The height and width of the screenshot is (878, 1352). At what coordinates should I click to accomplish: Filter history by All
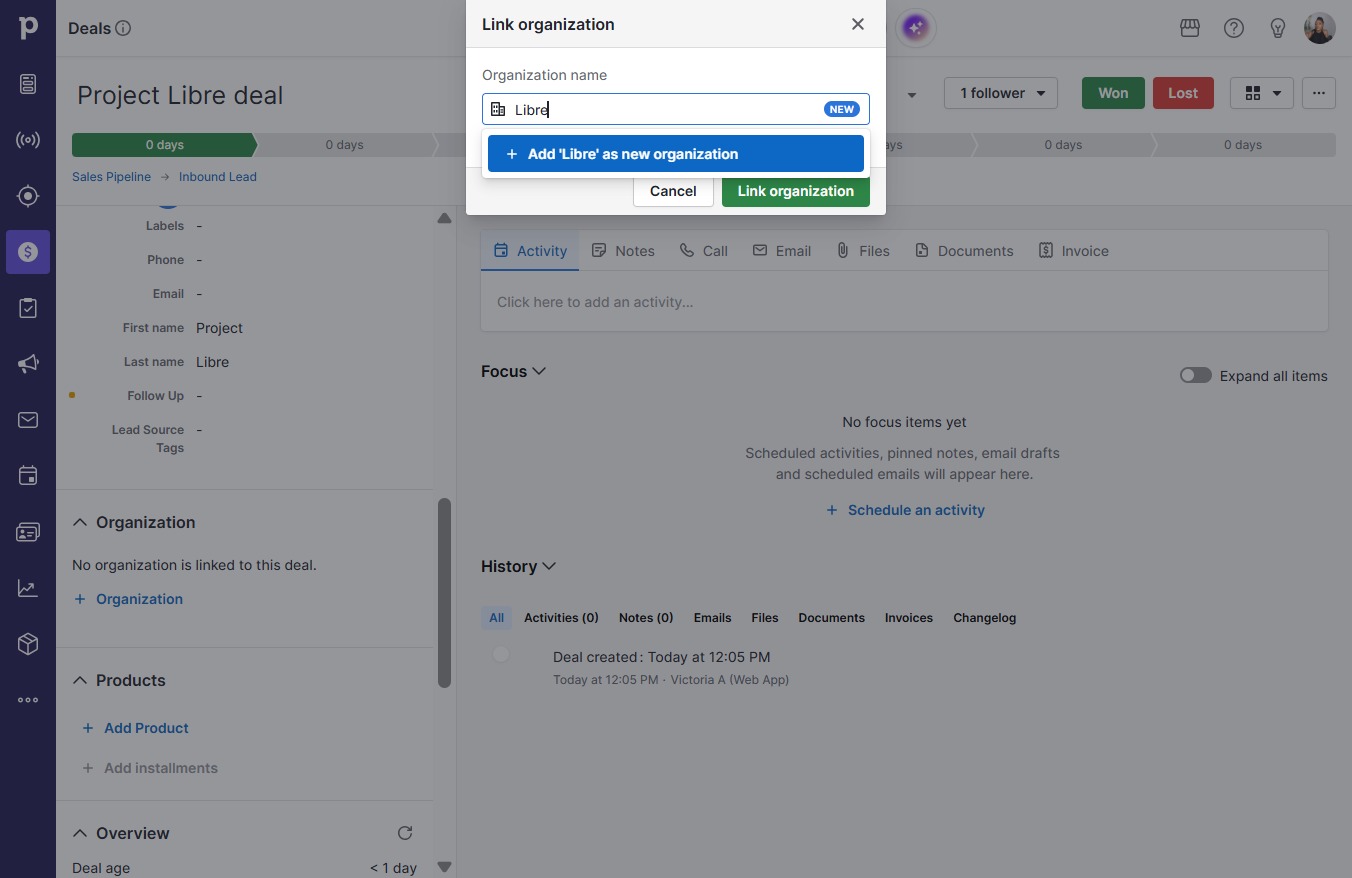click(x=496, y=618)
